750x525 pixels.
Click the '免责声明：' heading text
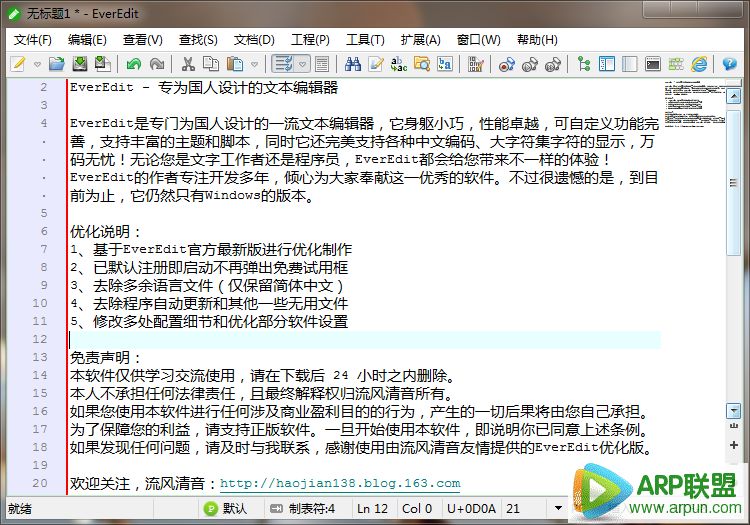pyautogui.click(x=106, y=358)
